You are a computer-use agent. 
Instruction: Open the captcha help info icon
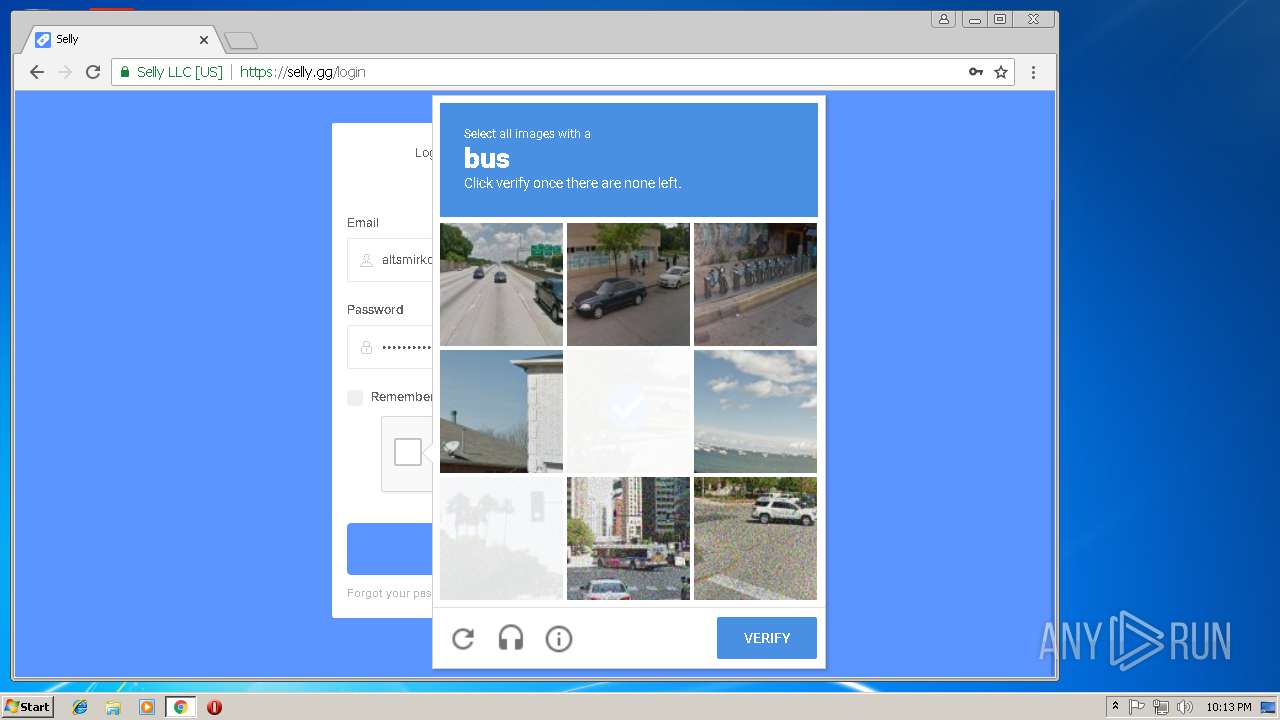[x=559, y=638]
